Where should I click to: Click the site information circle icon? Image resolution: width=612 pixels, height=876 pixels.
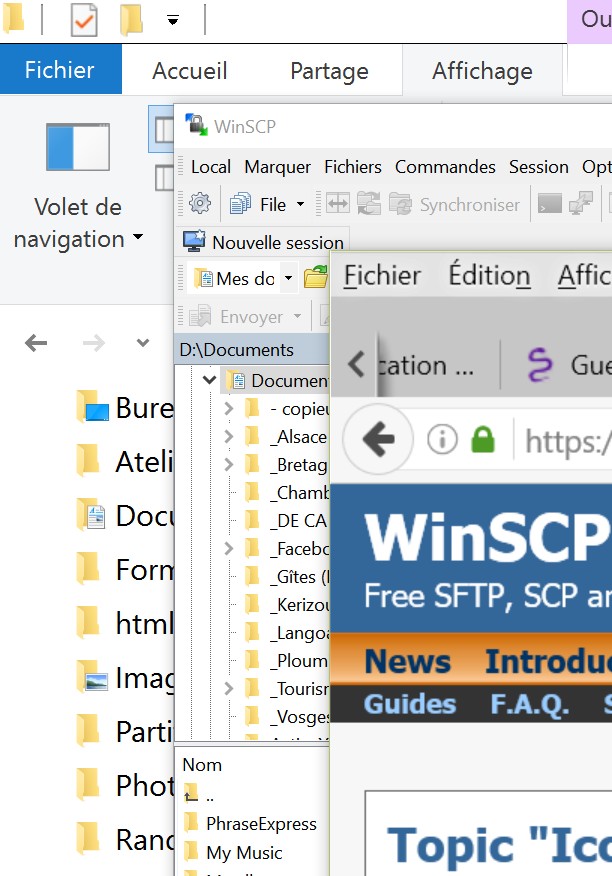pos(441,438)
